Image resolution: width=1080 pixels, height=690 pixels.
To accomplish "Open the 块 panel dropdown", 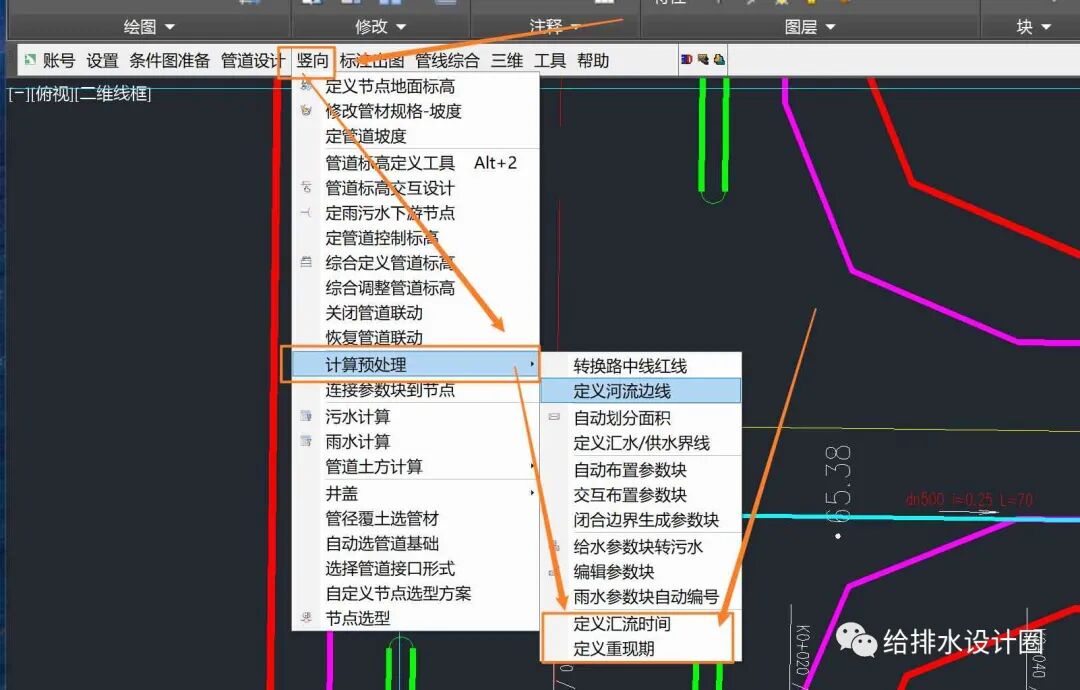I will pos(1030,26).
